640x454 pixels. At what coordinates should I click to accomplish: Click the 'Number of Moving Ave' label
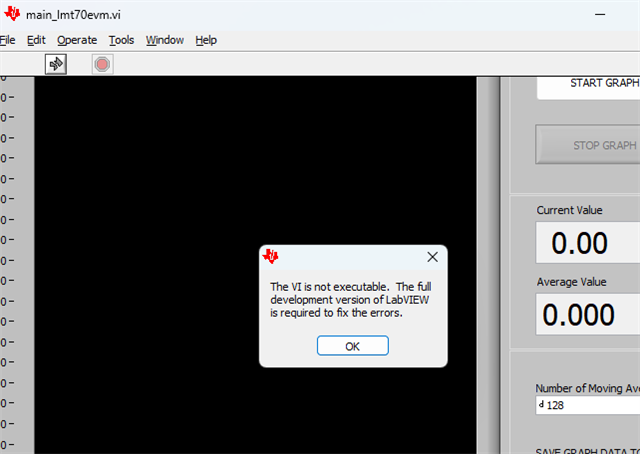[x=588, y=388]
